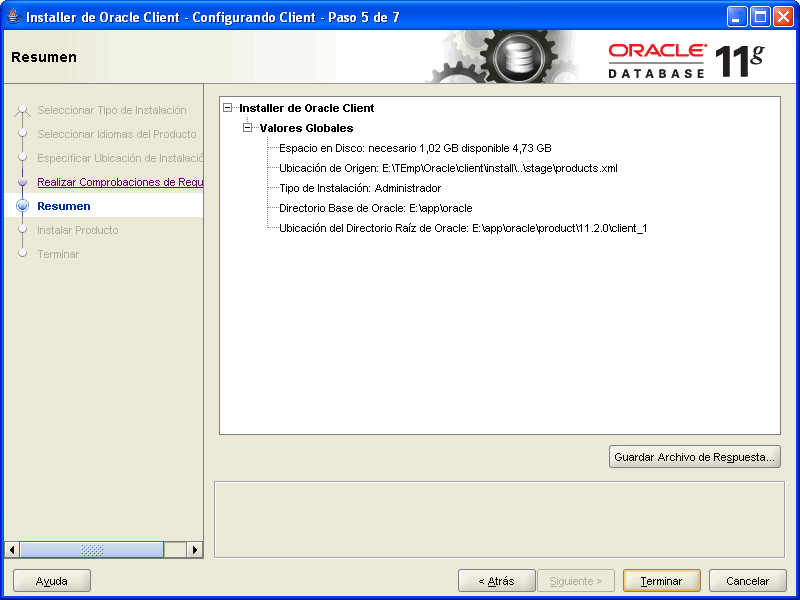Click the Terminar step label in sidebar
800x600 pixels.
[58, 254]
